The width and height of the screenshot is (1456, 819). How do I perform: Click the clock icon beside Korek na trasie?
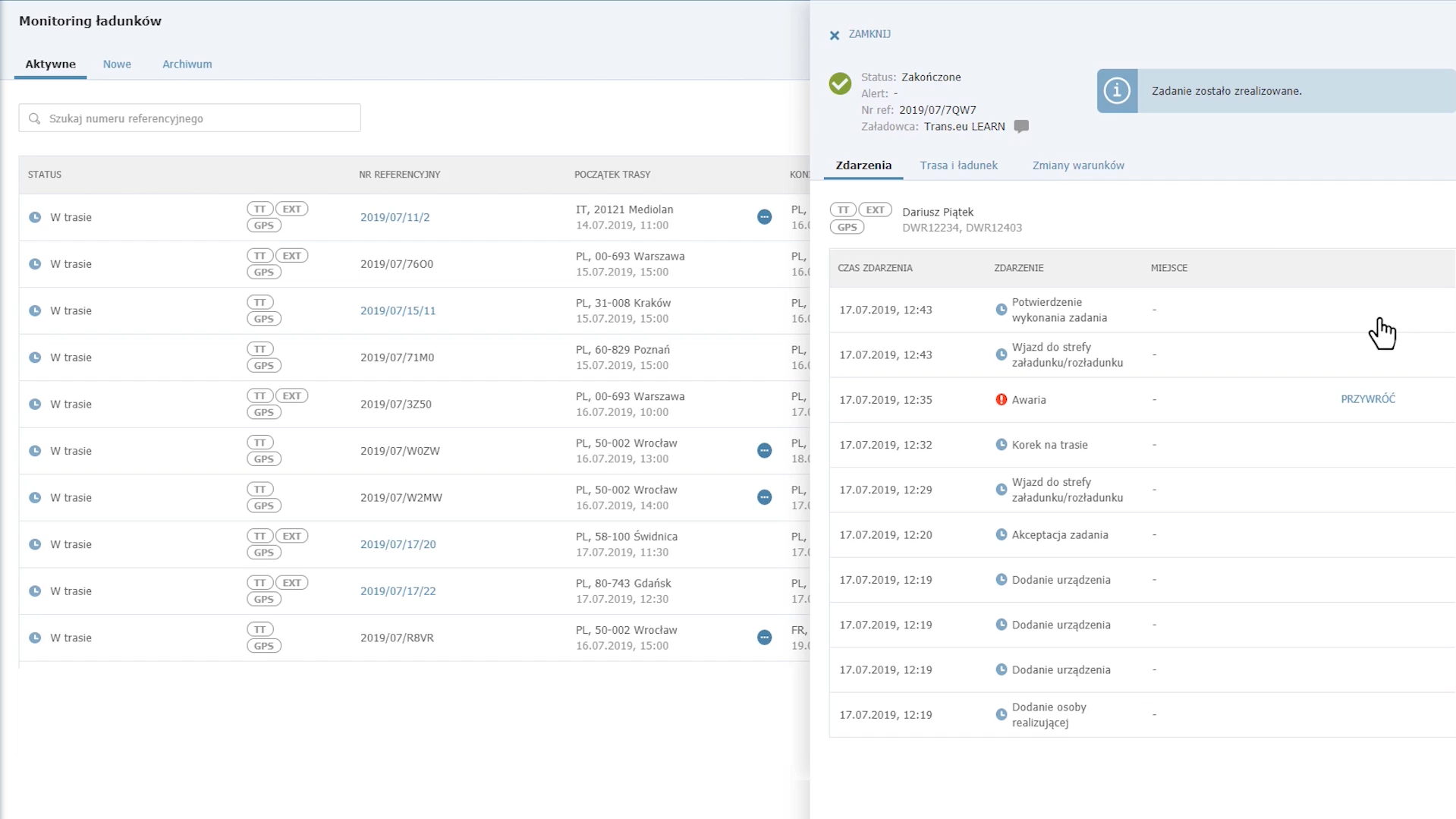pos(1001,445)
